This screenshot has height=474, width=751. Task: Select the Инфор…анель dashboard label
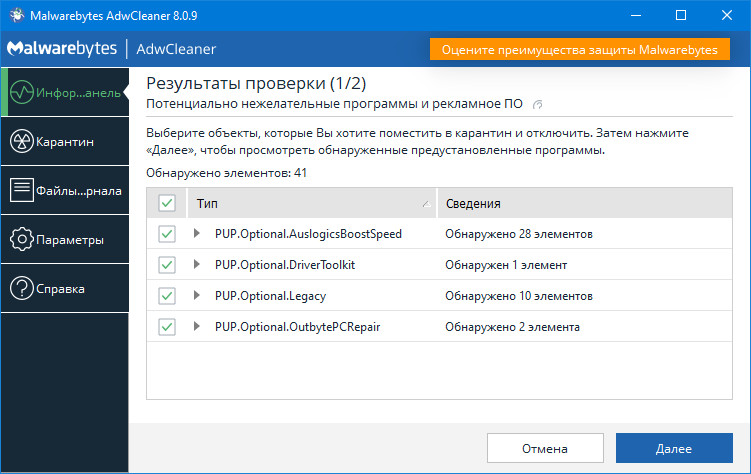pyautogui.click(x=79, y=93)
